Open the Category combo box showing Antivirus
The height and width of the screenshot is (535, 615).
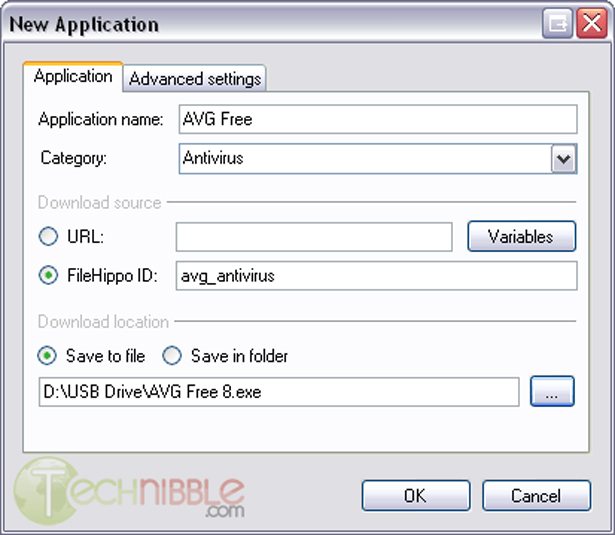pos(378,158)
